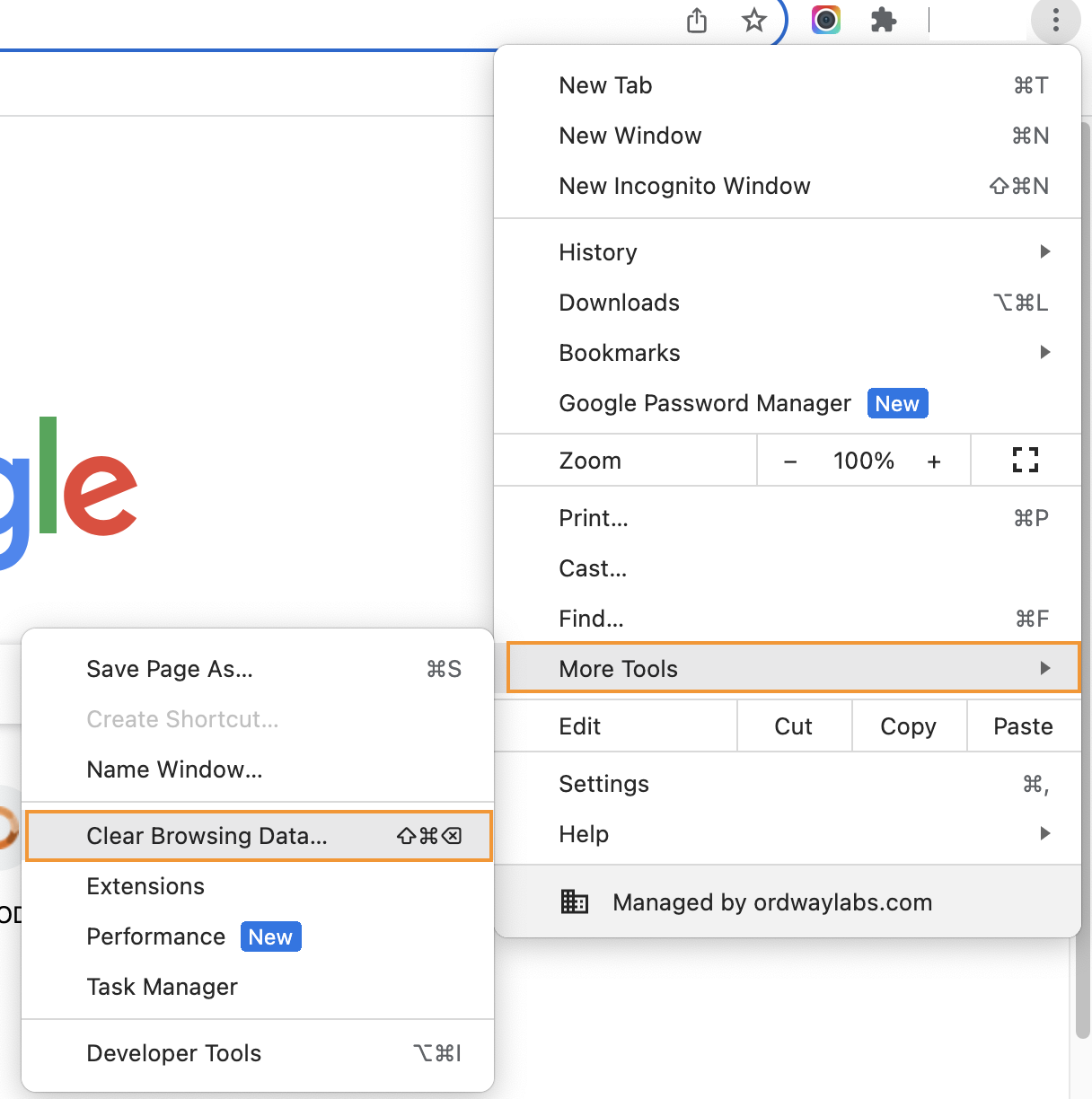
Task: Open Downloads from the menu
Action: (x=787, y=303)
